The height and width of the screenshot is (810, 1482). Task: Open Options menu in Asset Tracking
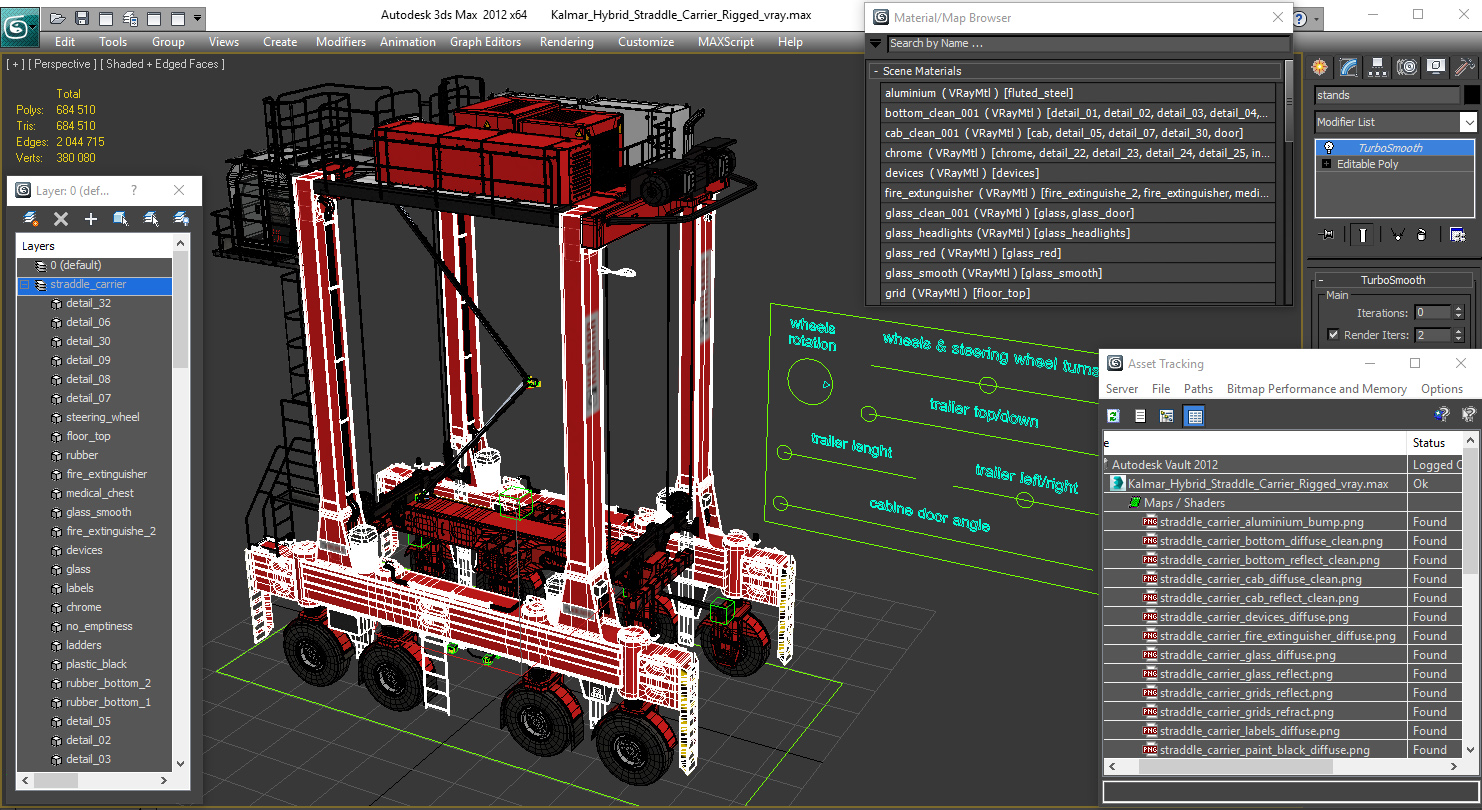click(1441, 389)
